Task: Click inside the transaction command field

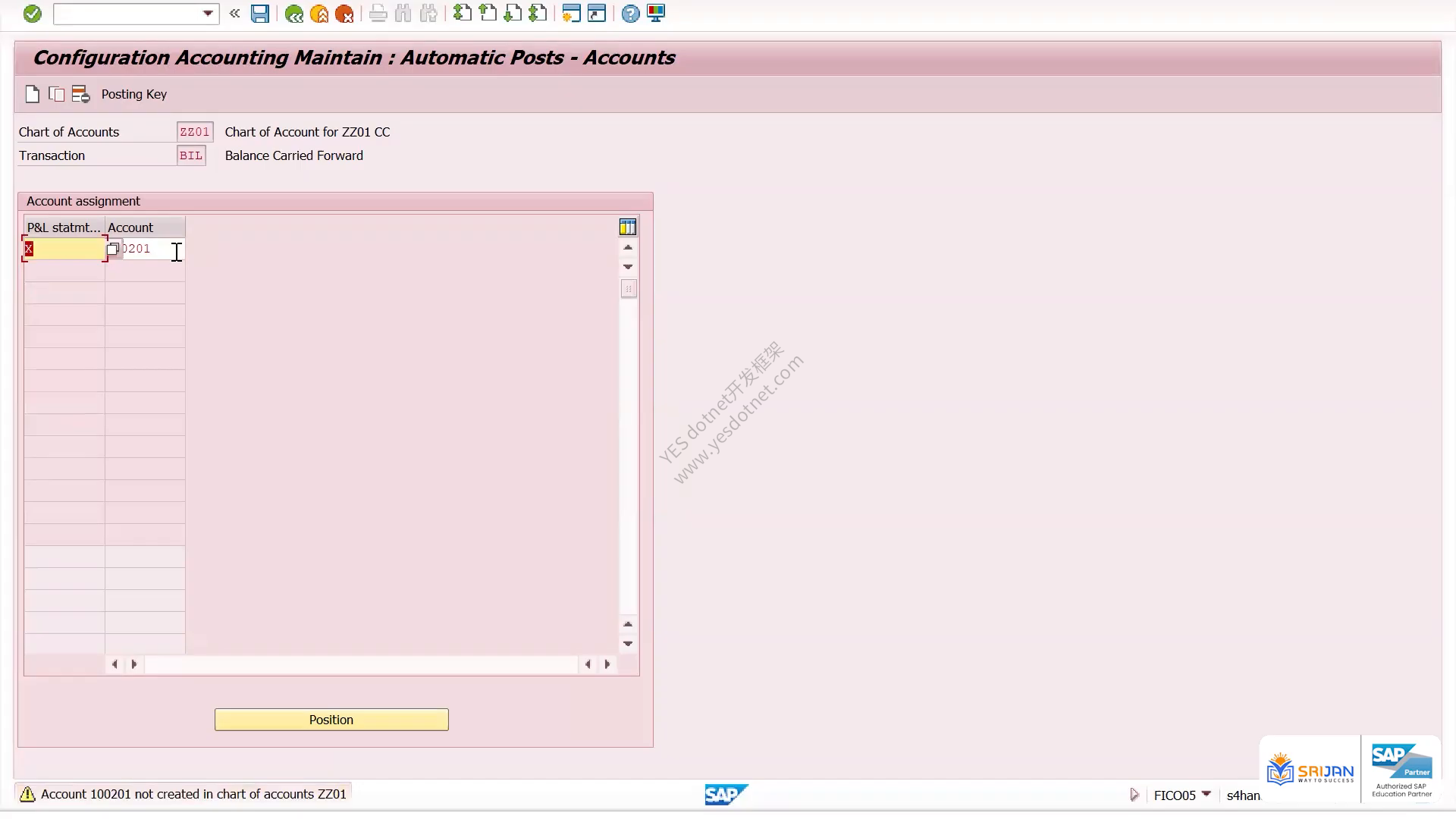Action: 127,14
